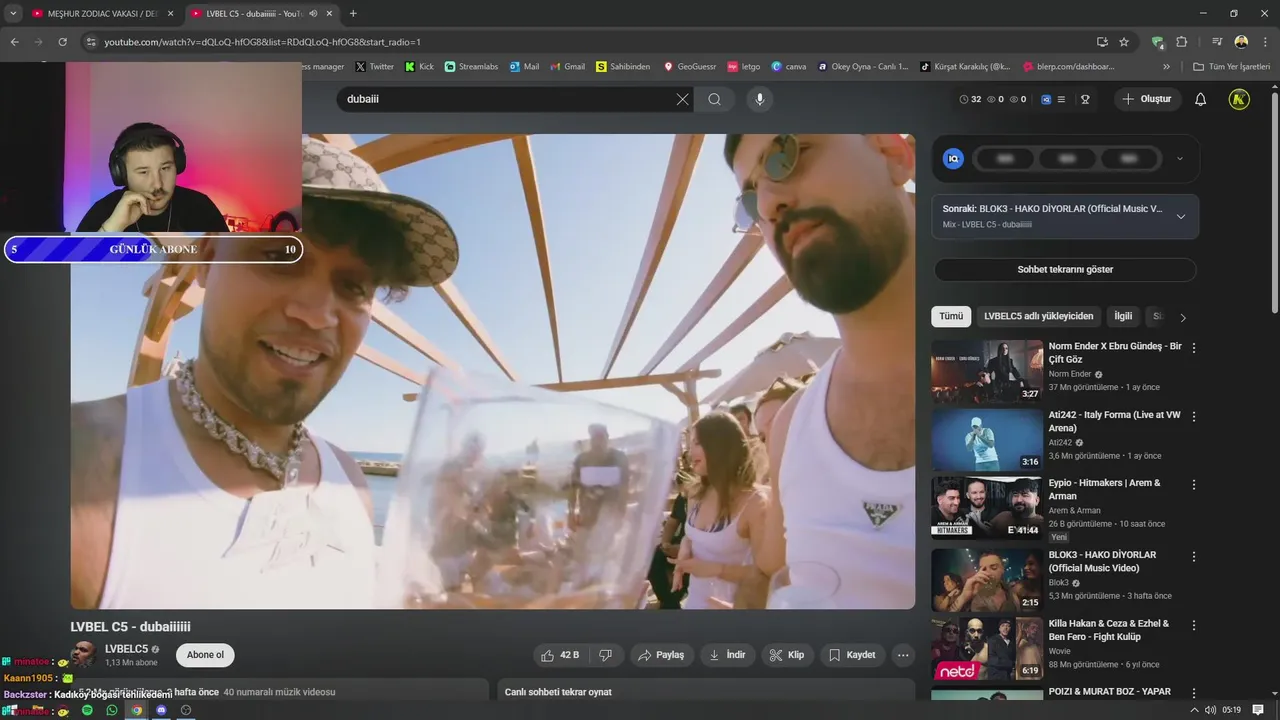
Task: Open the new tab plus button
Action: (353, 13)
